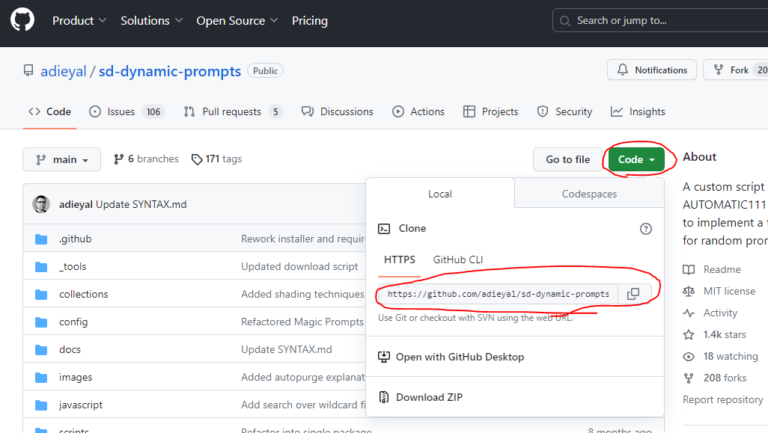The height and width of the screenshot is (433, 768).
Task: Open with GitHub Desktop
Action: 459,357
